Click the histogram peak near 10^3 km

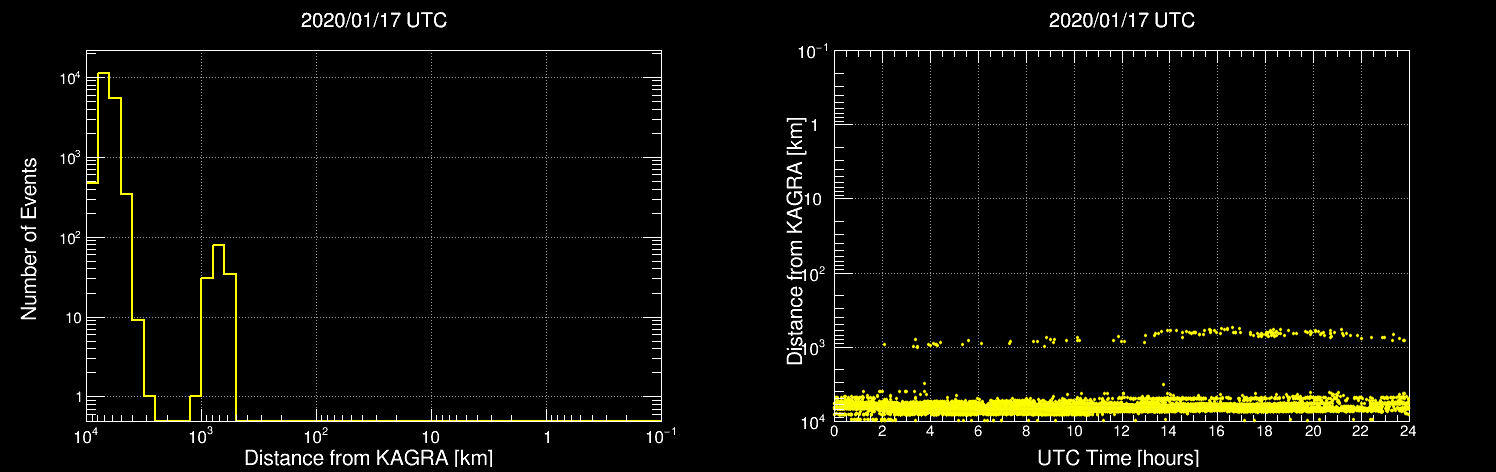[x=218, y=332]
